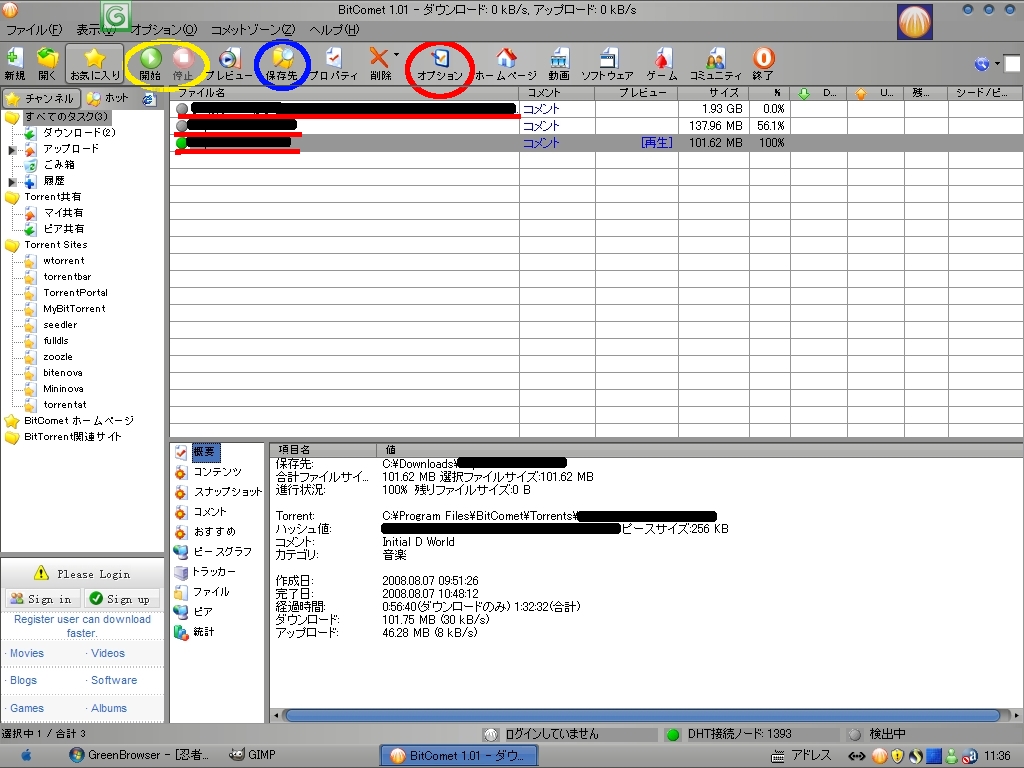The image size is (1024, 768).
Task: Open the Software link
Action: pyautogui.click(x=114, y=680)
